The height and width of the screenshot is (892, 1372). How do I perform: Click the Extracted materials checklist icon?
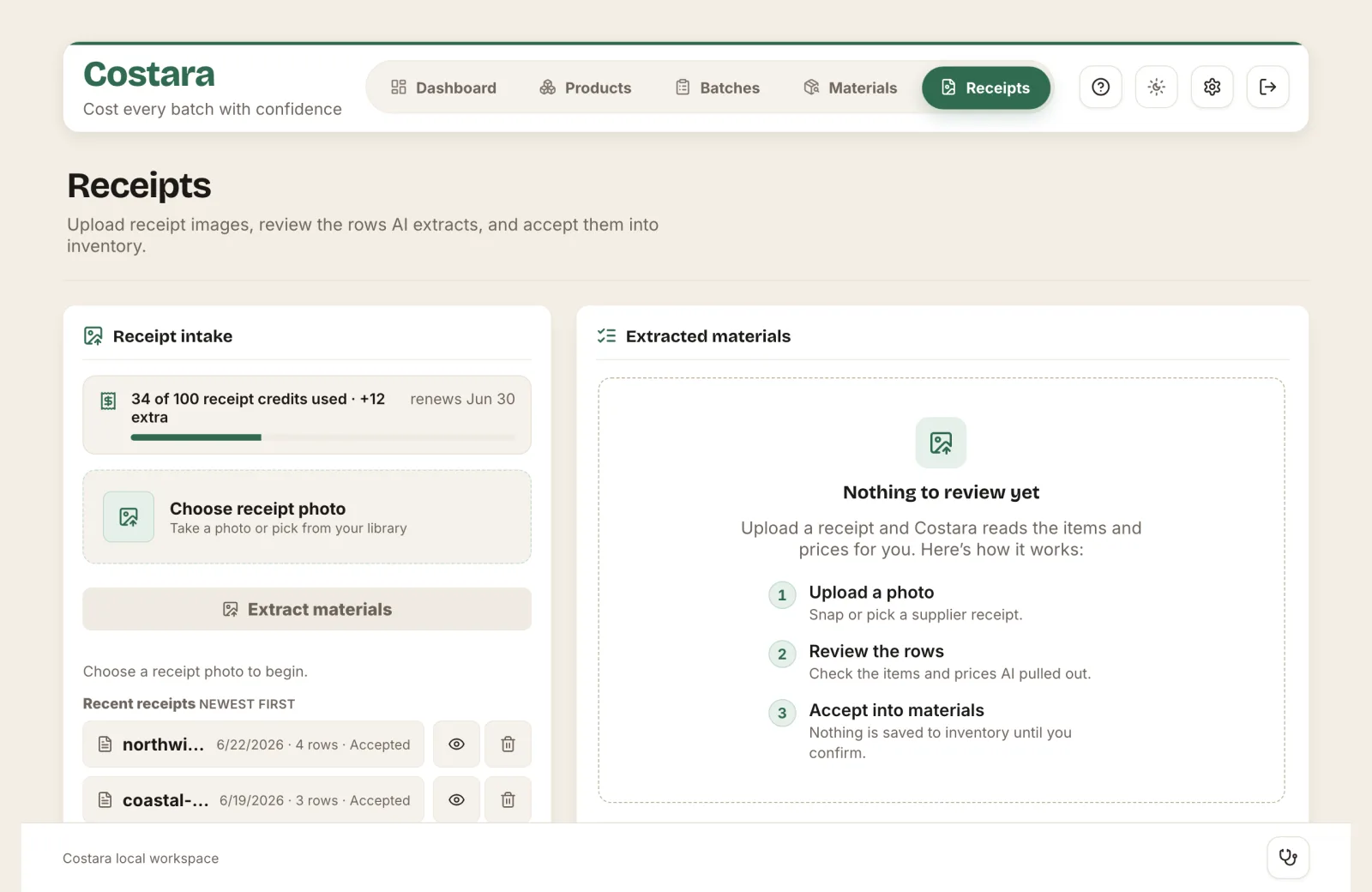[x=606, y=336]
